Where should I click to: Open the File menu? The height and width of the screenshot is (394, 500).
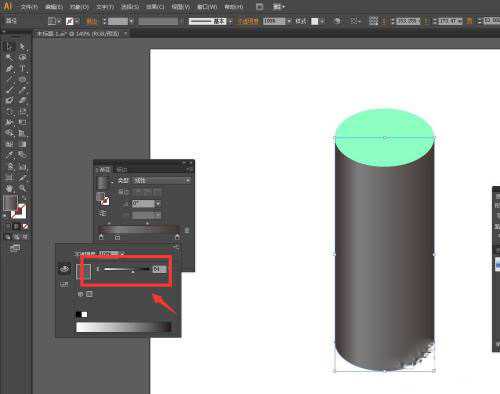29,7
